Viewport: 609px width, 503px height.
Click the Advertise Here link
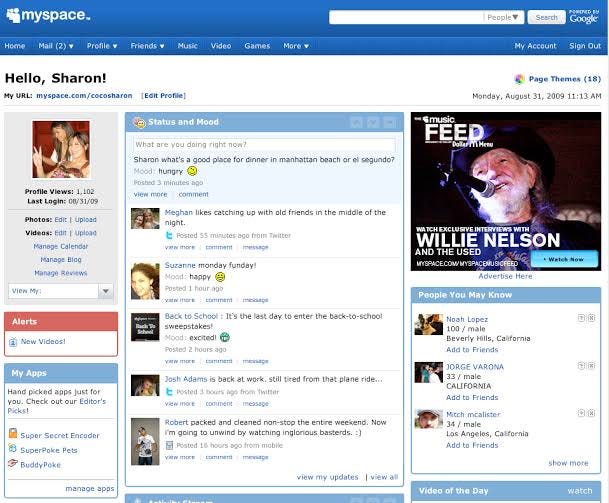pyautogui.click(x=505, y=276)
